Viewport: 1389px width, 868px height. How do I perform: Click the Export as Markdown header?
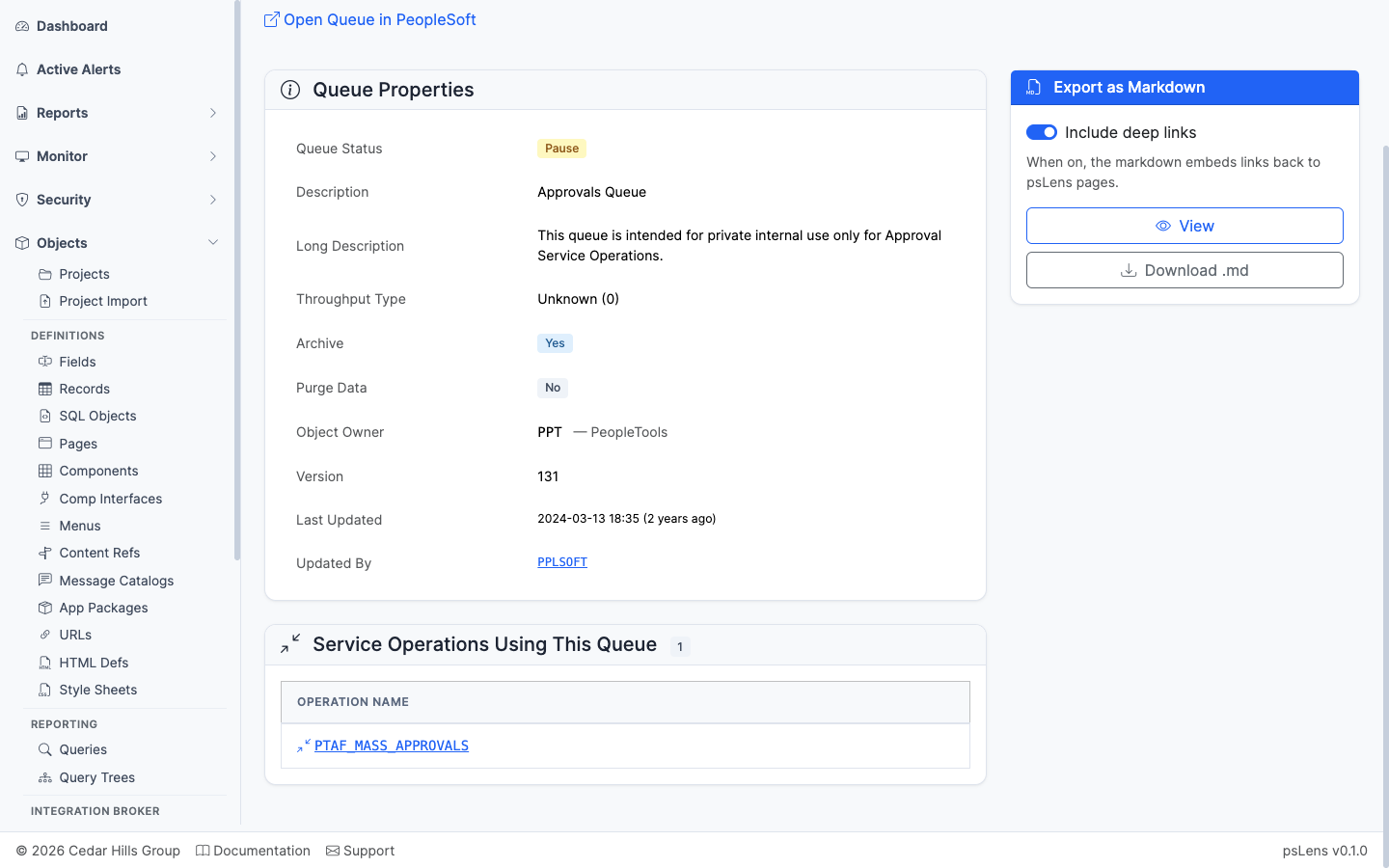(1185, 88)
